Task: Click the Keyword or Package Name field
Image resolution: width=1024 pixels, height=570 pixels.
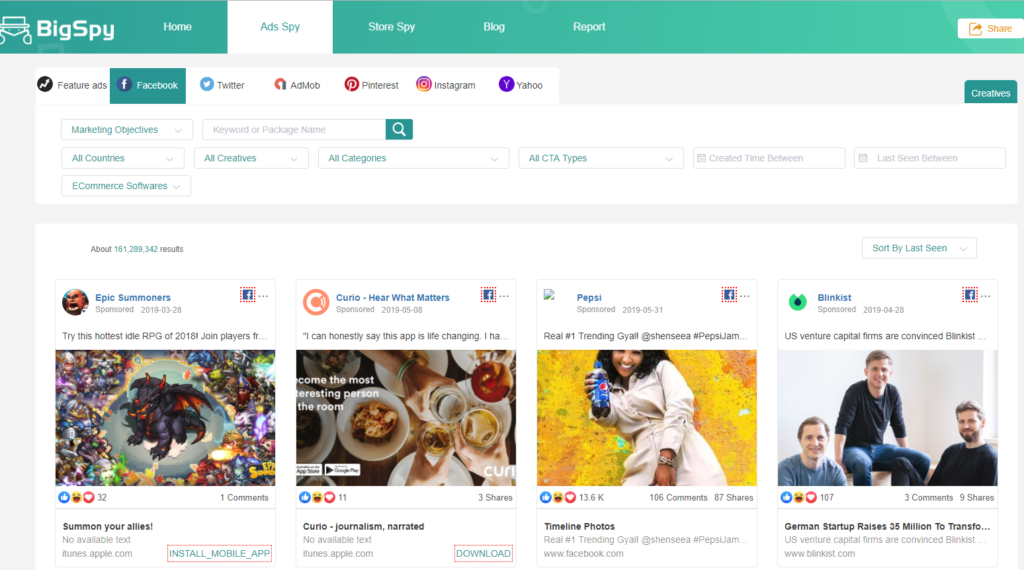Action: (x=294, y=129)
